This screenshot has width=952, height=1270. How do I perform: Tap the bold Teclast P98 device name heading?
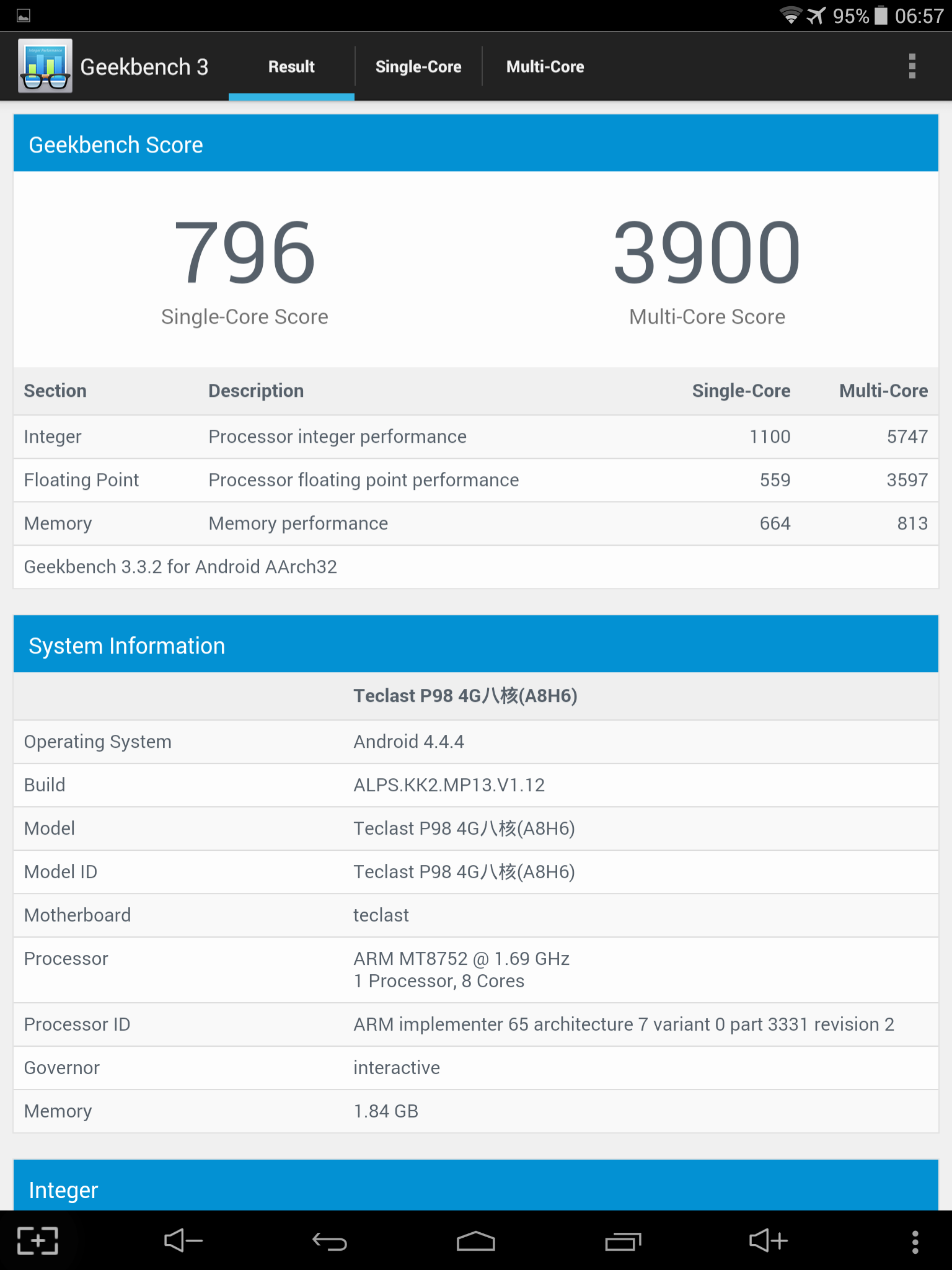(x=465, y=696)
